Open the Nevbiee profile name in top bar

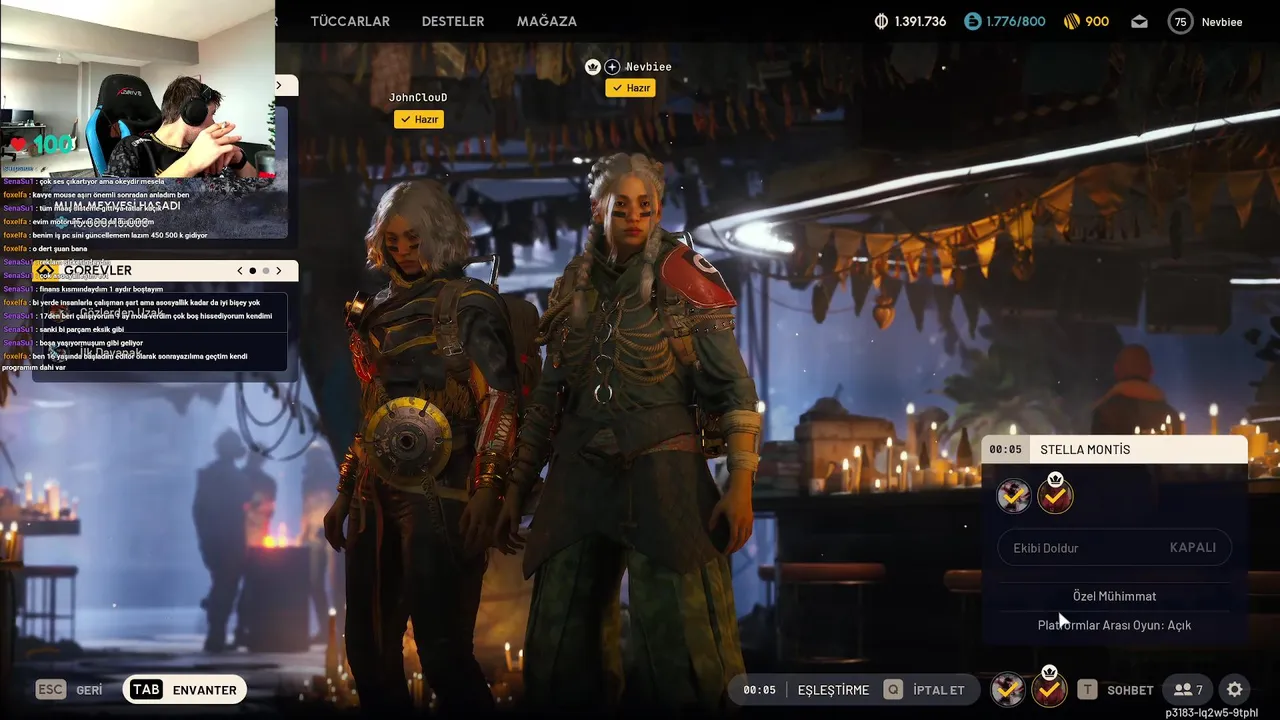pos(1222,22)
